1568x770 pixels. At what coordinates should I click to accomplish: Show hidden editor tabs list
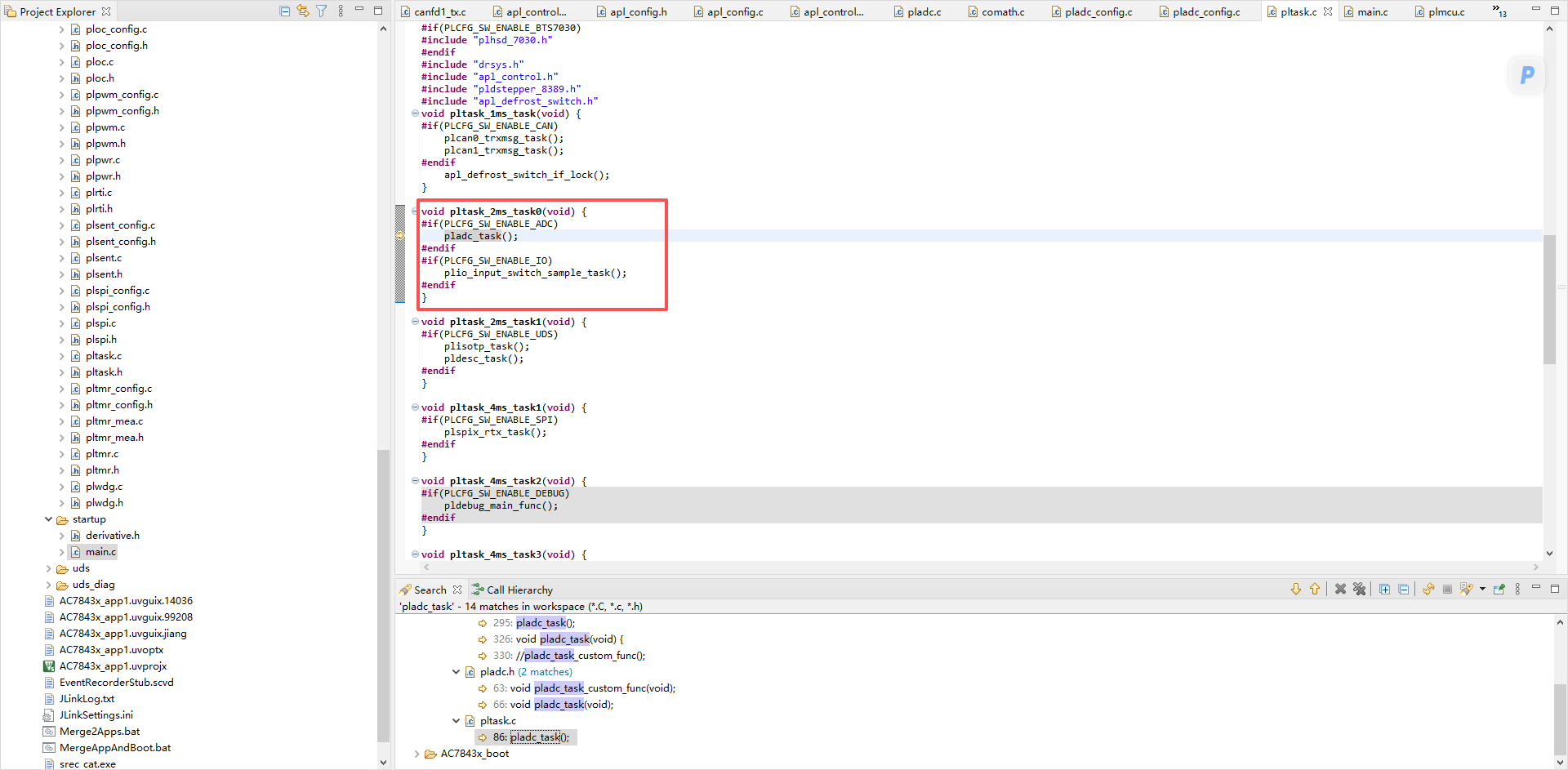click(x=1499, y=11)
